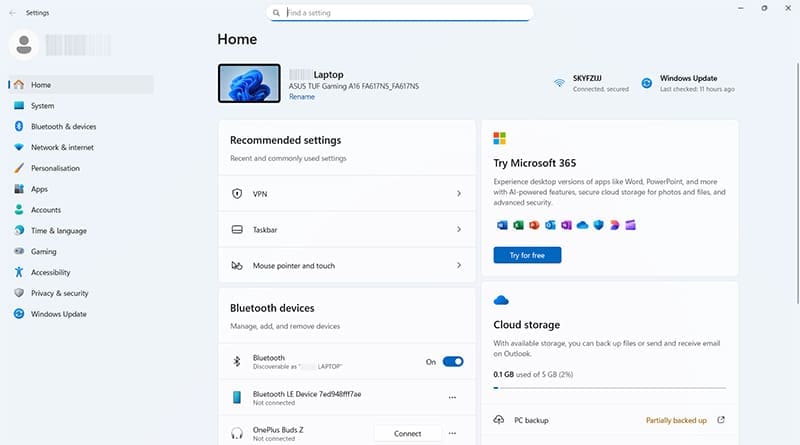This screenshot has height=445, width=800.
Task: Open SKYFZIJJ network status
Action: (592, 83)
